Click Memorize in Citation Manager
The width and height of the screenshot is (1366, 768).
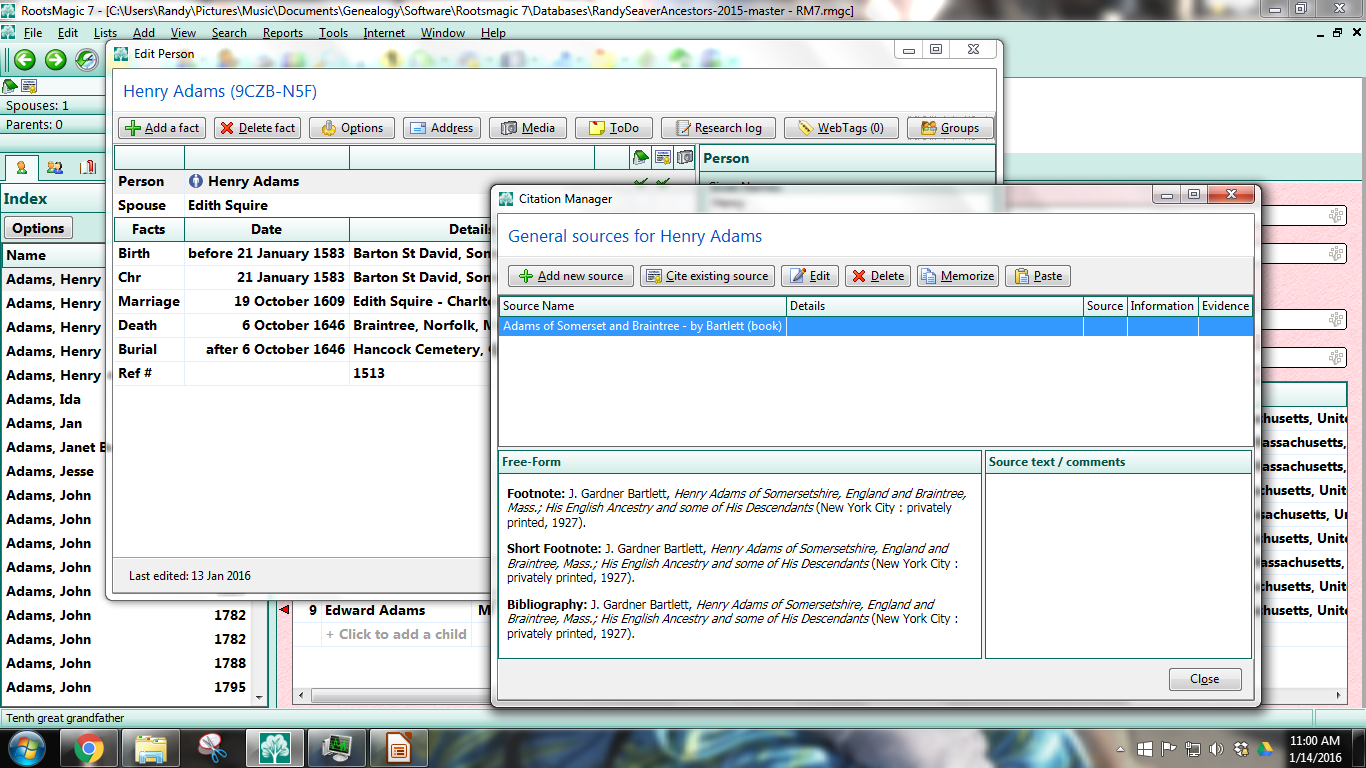click(957, 276)
